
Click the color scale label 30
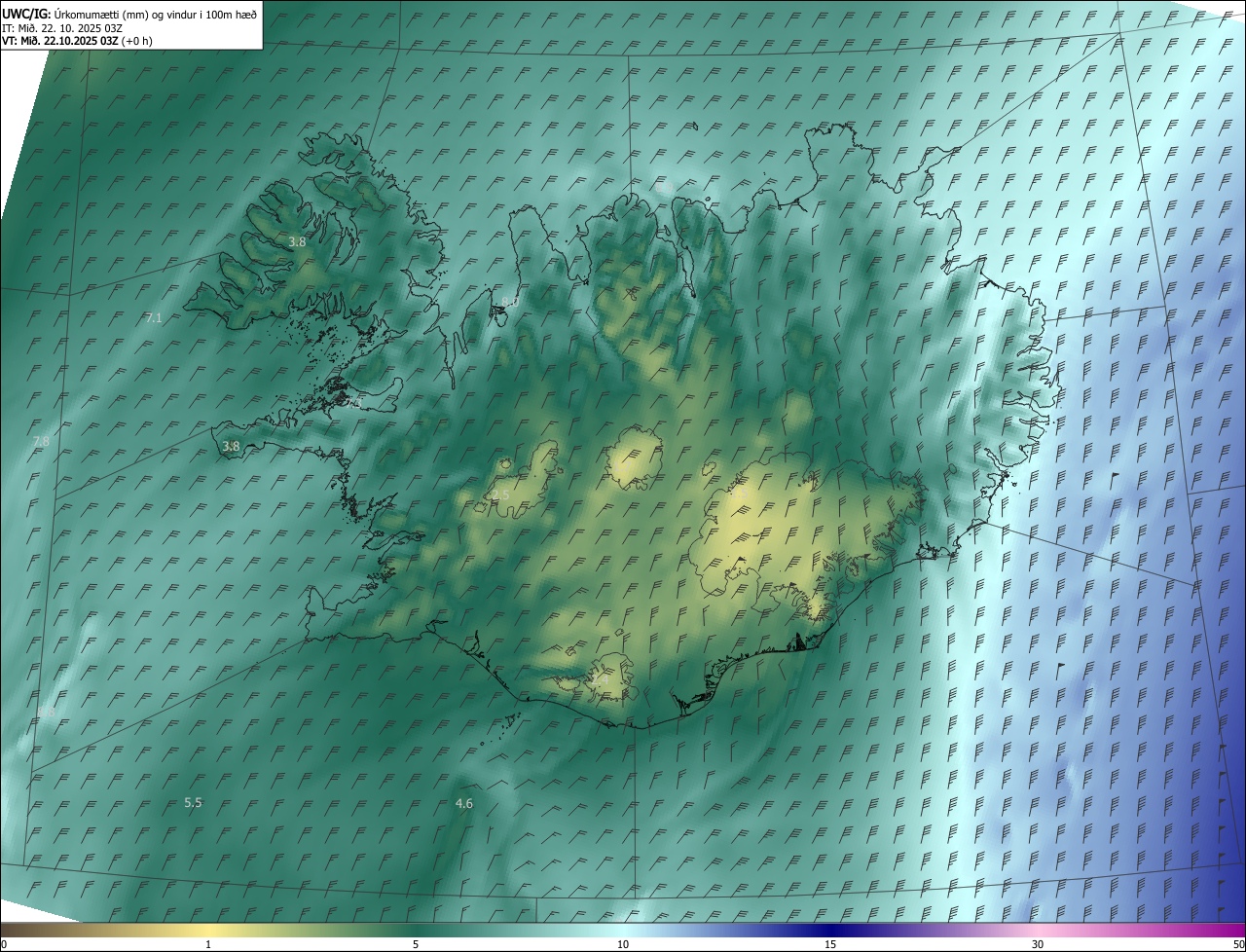click(1038, 945)
